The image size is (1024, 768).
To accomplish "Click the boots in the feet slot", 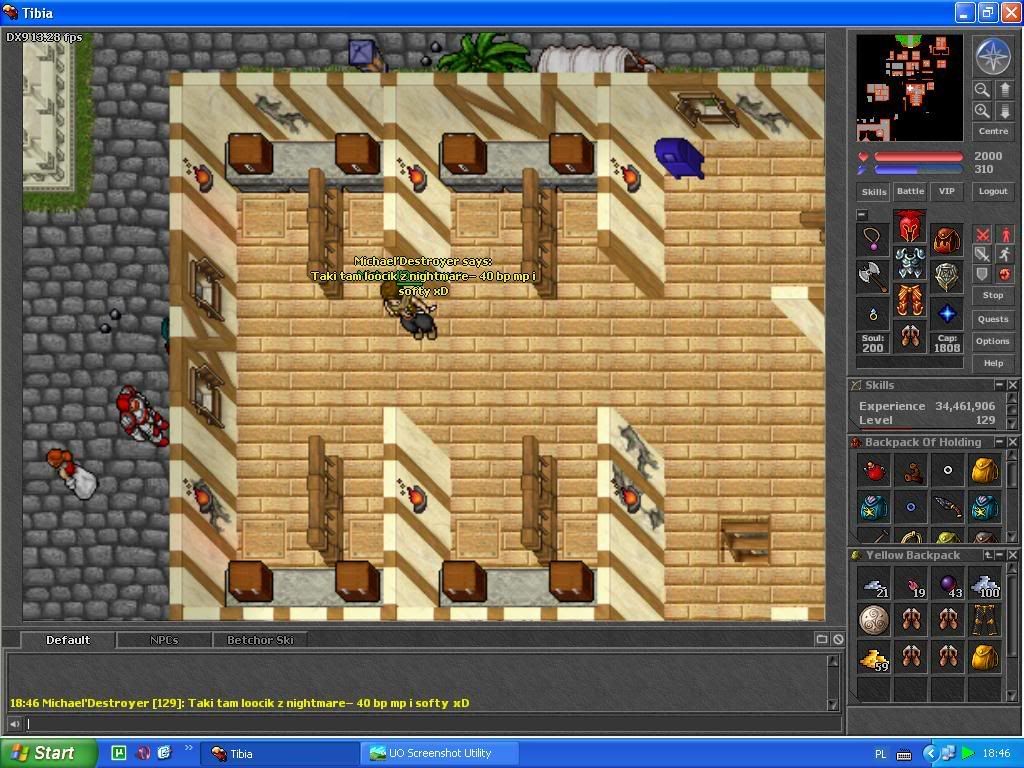I will (x=910, y=336).
